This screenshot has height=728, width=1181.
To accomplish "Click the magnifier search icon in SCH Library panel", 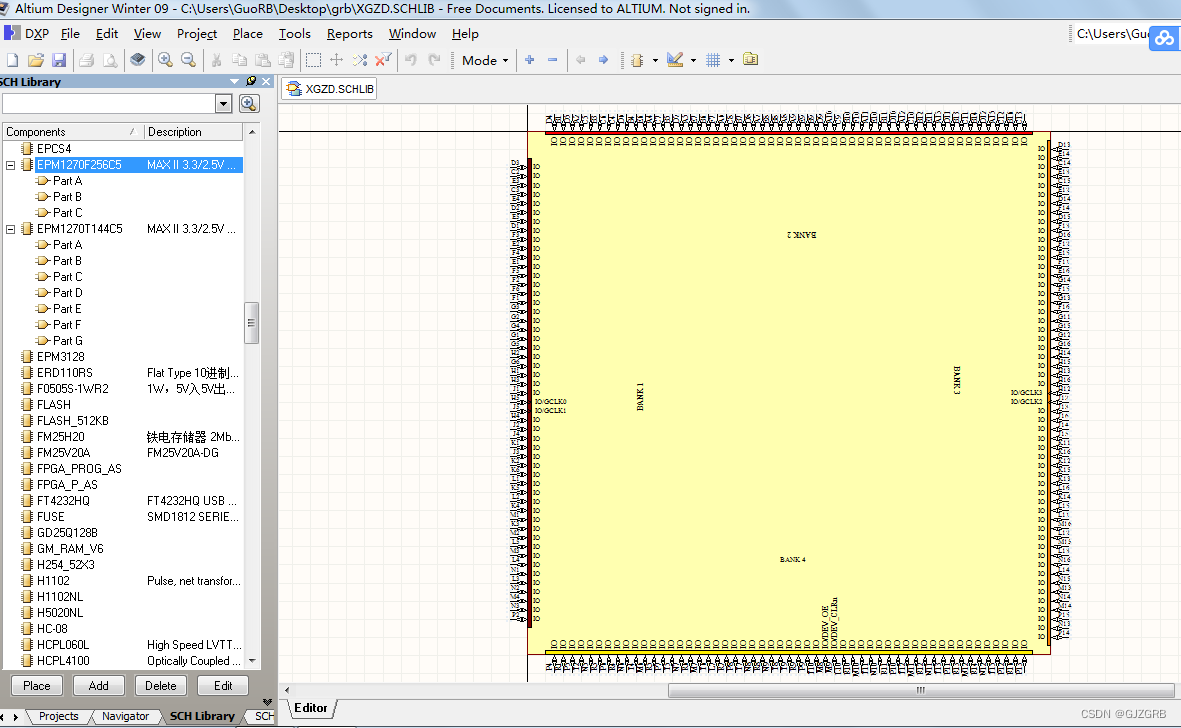I will click(248, 103).
